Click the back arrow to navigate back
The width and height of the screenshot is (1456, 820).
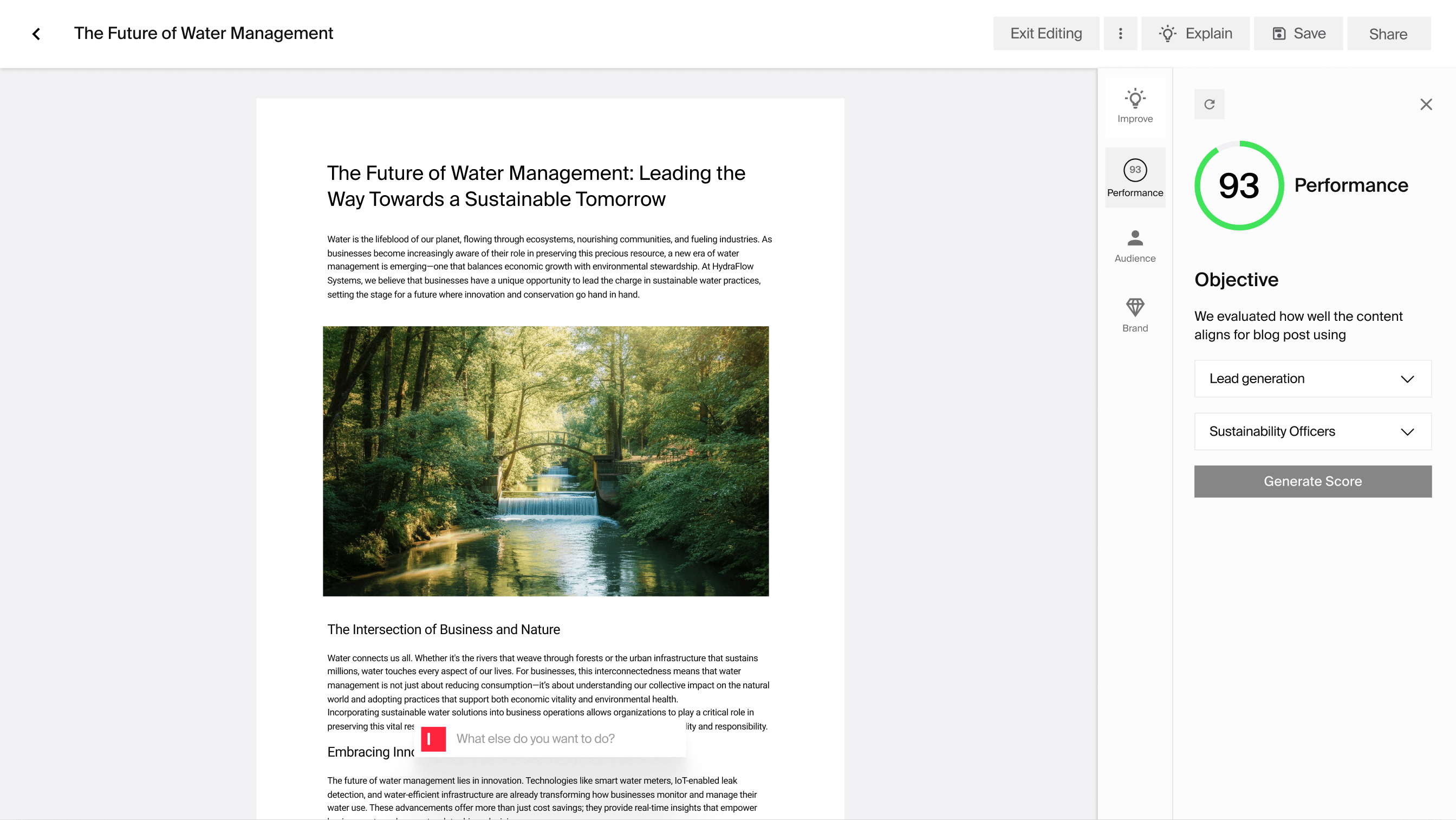click(34, 34)
